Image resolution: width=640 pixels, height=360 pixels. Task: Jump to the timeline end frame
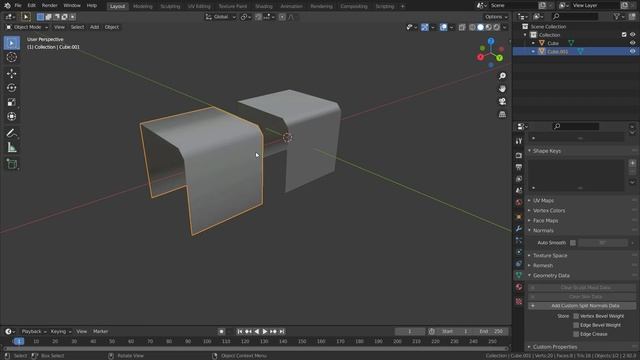point(282,331)
